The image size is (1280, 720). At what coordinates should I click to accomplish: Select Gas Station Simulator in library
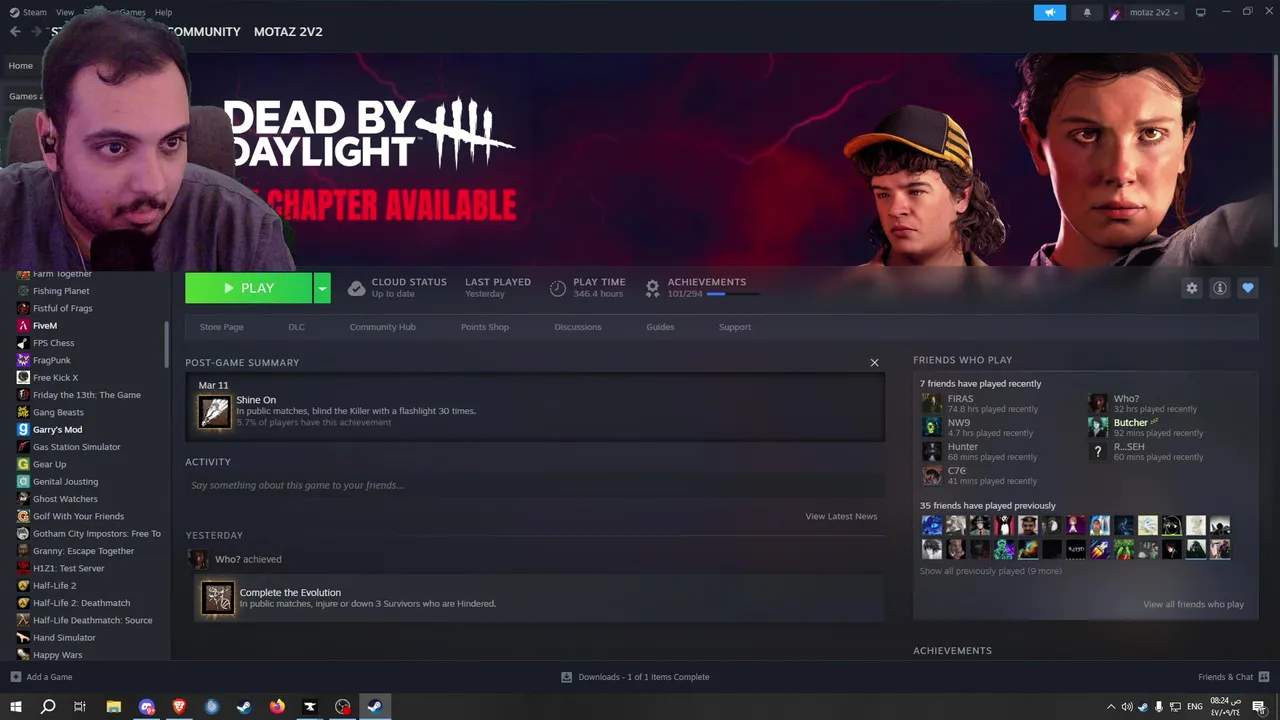[76, 447]
